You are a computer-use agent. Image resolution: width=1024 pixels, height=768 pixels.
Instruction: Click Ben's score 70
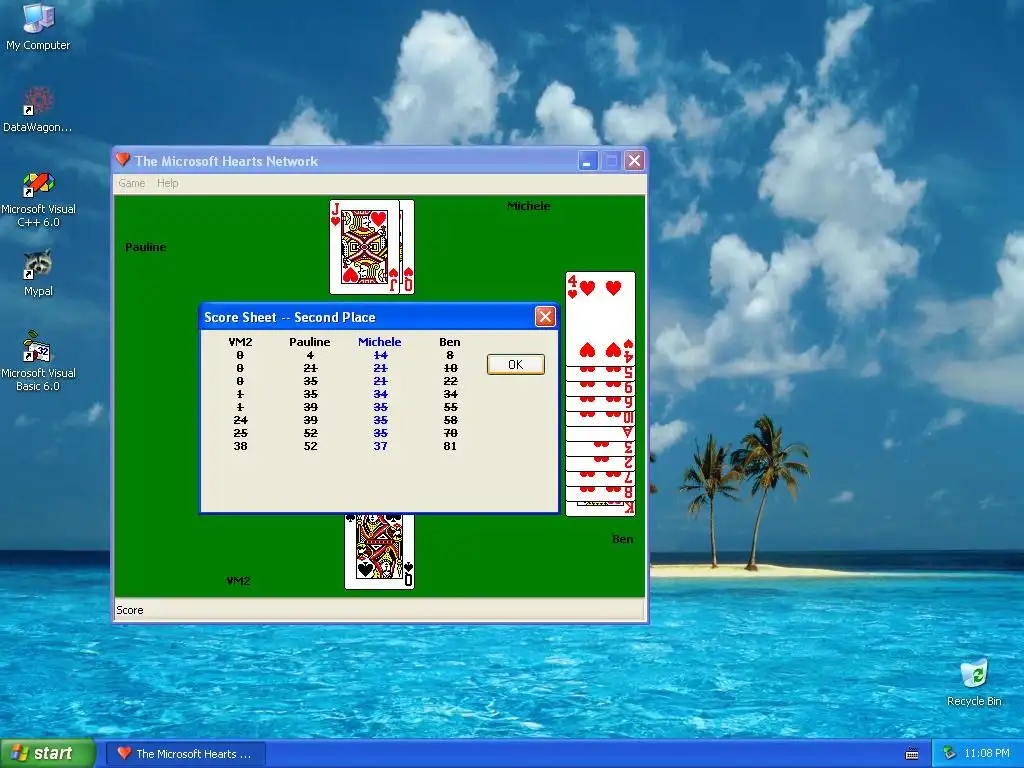pyautogui.click(x=450, y=433)
